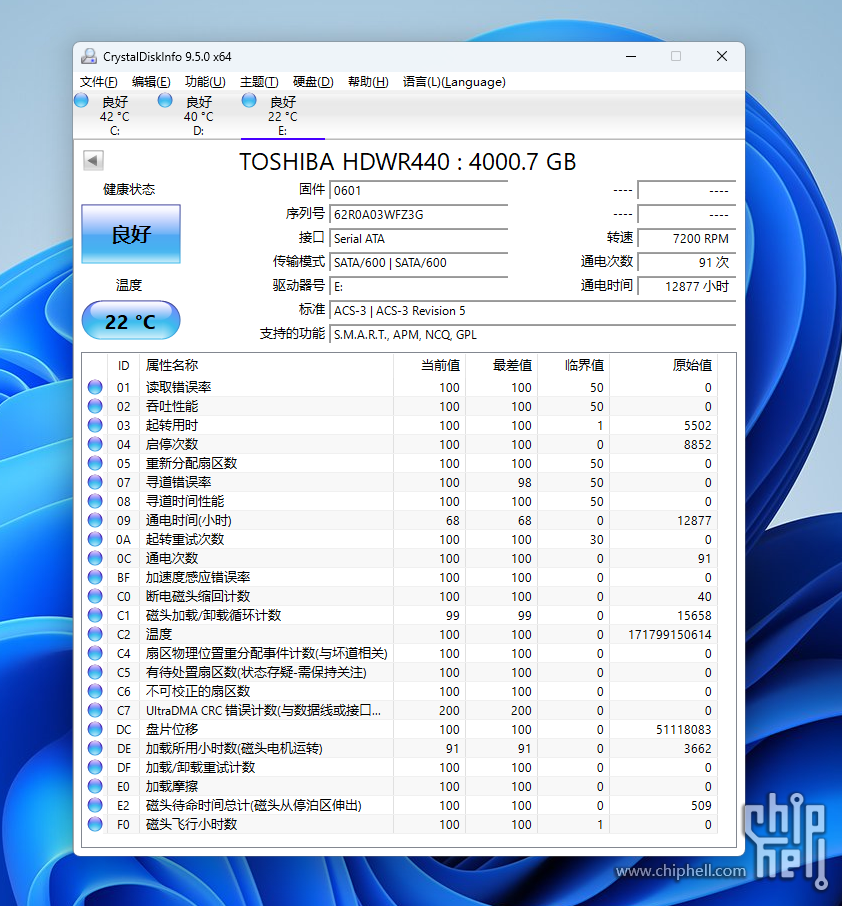Click status orb for attribute C2 温度
The image size is (842, 906).
[x=95, y=634]
